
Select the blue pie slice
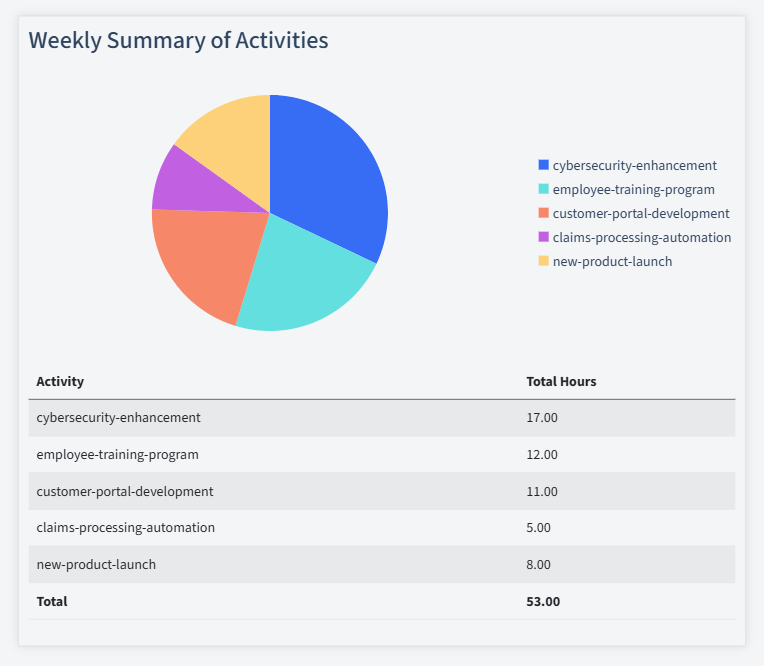coord(331,180)
